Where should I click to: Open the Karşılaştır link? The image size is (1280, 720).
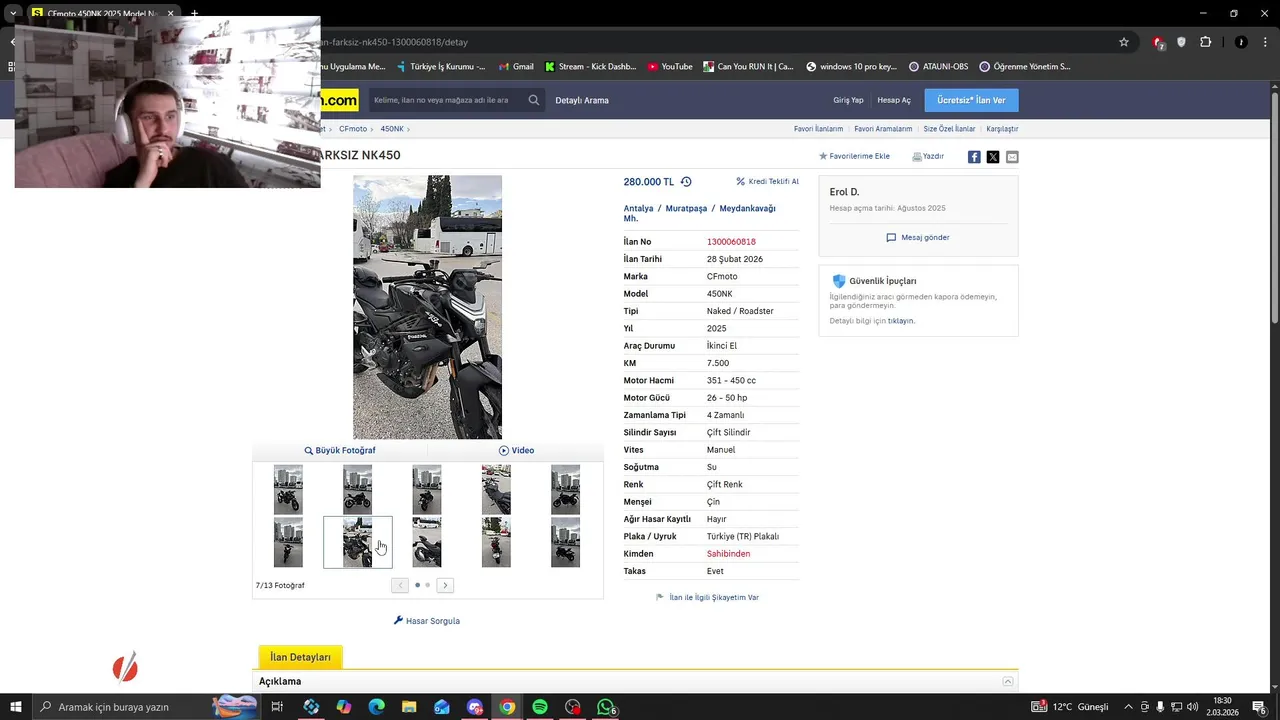[1002, 129]
